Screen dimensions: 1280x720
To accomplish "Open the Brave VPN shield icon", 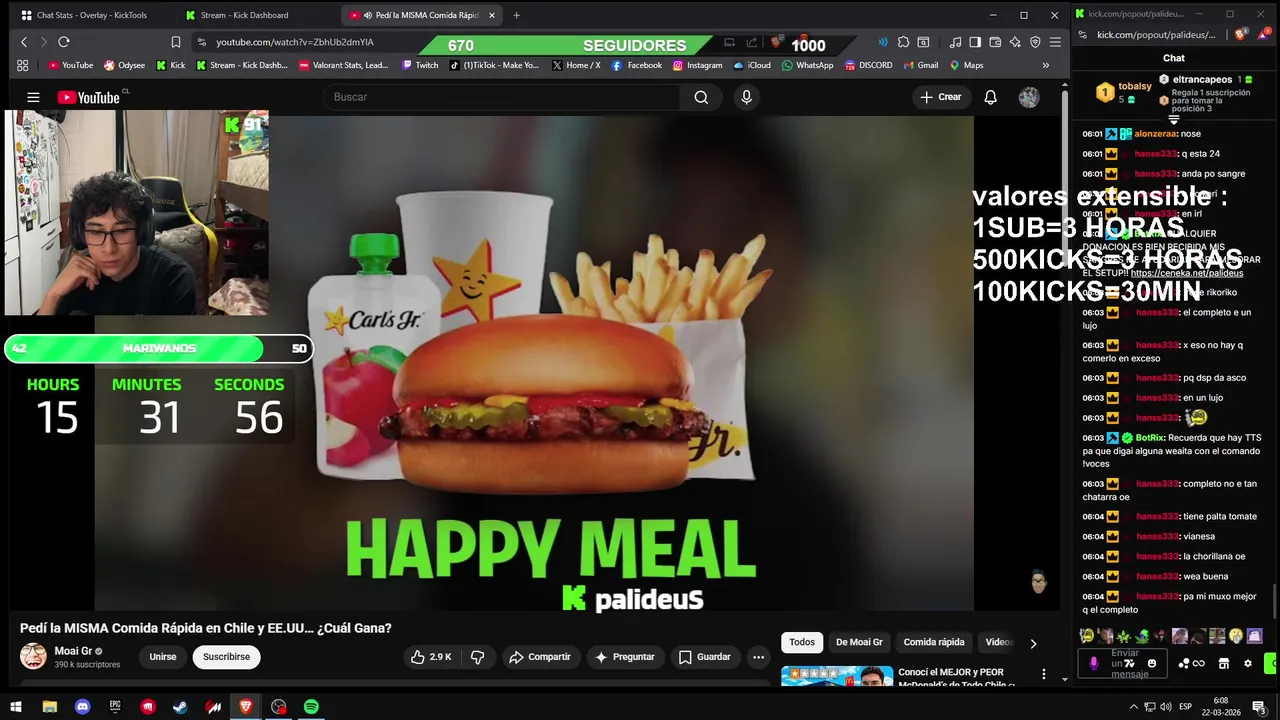I will 1035,42.
